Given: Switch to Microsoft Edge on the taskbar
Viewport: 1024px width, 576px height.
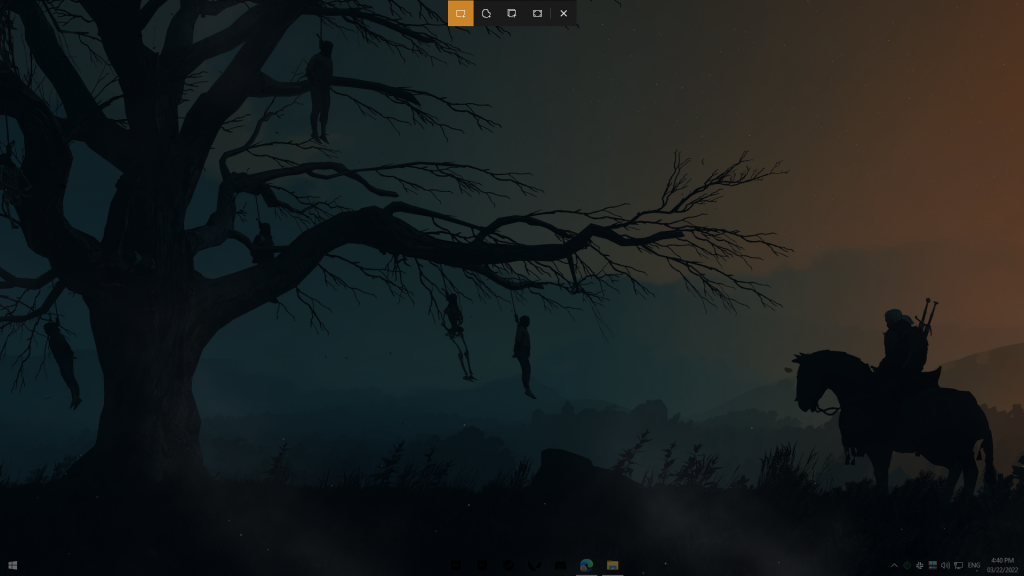Looking at the screenshot, I should [586, 565].
